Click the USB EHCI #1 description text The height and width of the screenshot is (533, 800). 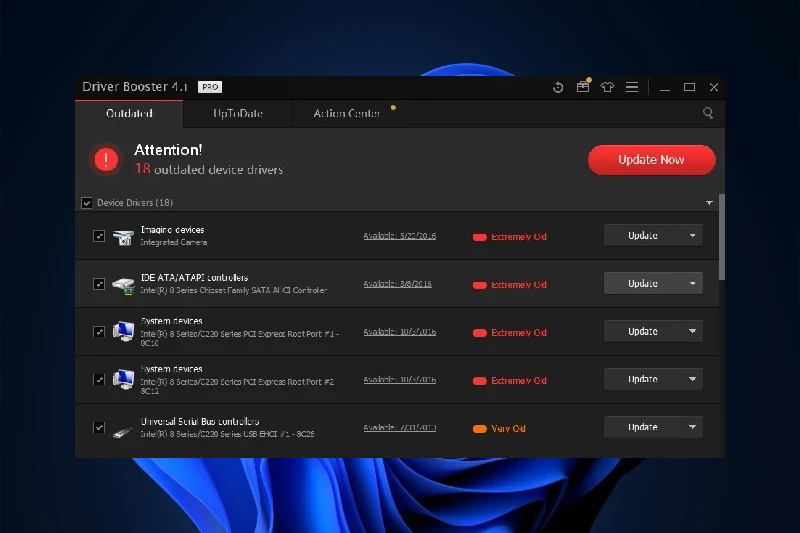(228, 434)
